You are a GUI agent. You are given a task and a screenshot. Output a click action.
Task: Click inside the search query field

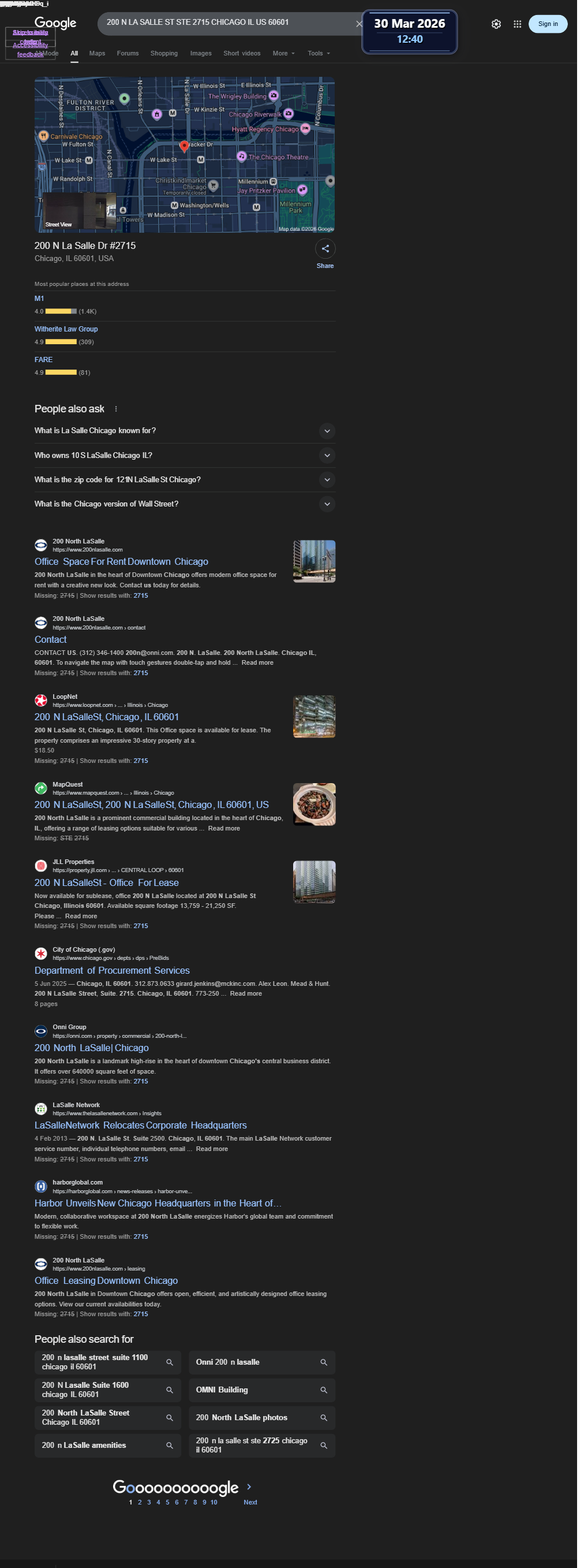[225, 23]
